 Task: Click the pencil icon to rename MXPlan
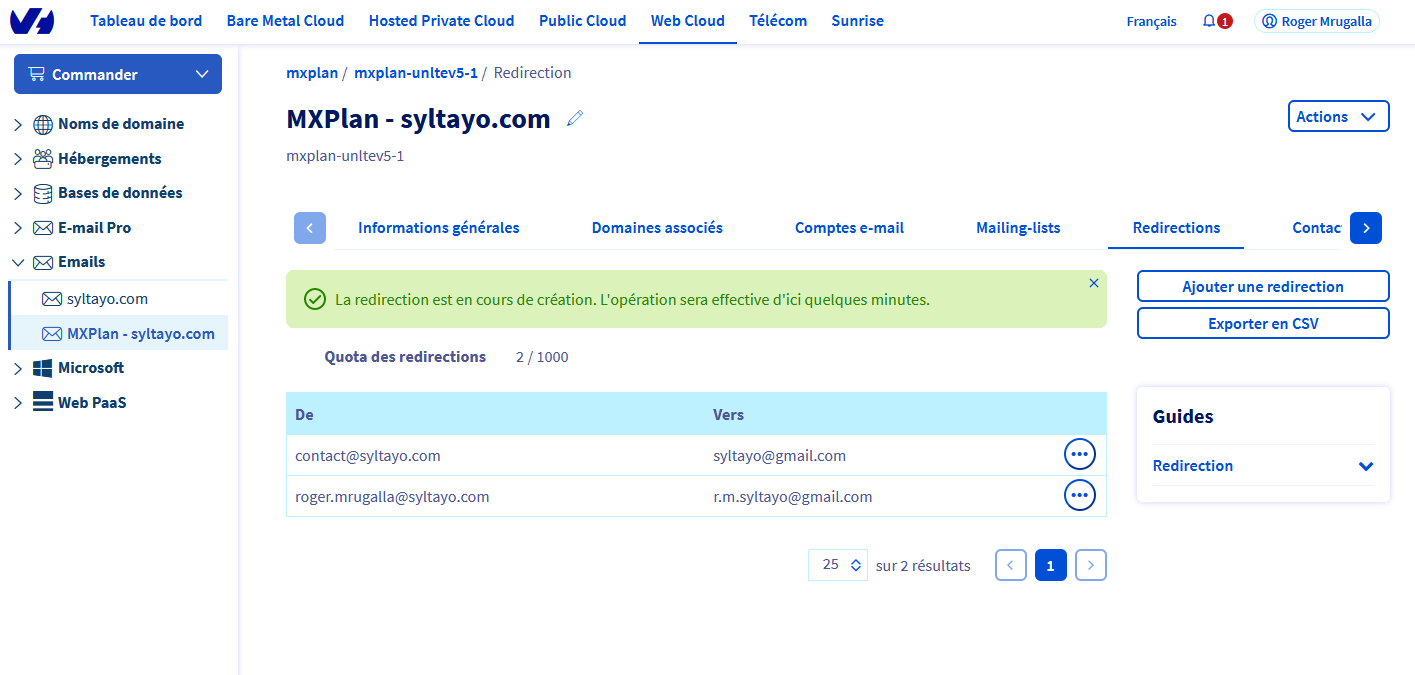(x=575, y=119)
